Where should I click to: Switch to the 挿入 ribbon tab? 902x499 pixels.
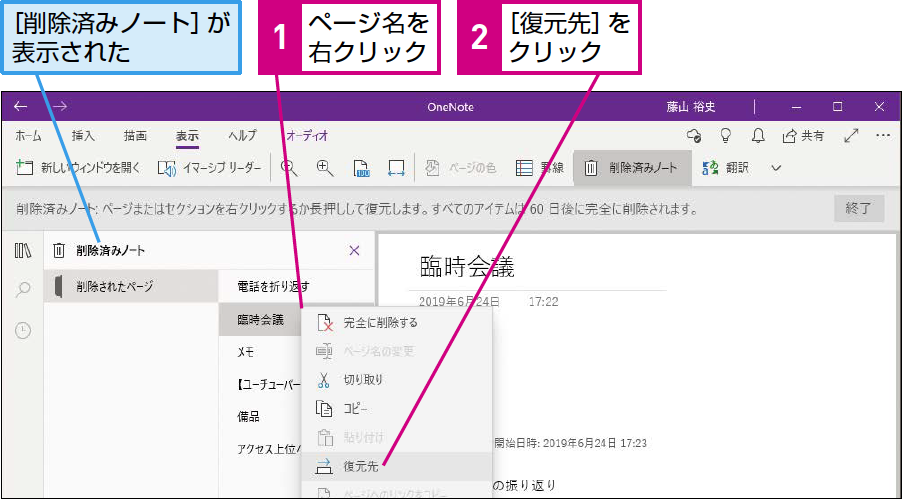click(x=83, y=136)
